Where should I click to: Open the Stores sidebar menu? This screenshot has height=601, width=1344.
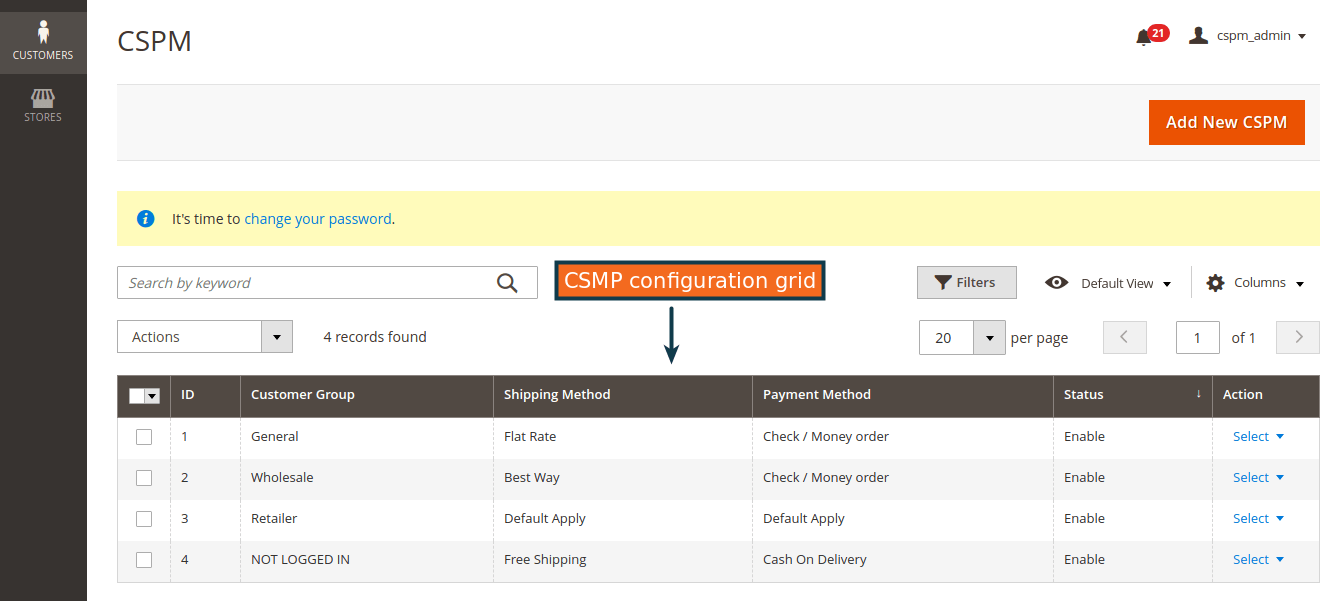pyautogui.click(x=43, y=105)
